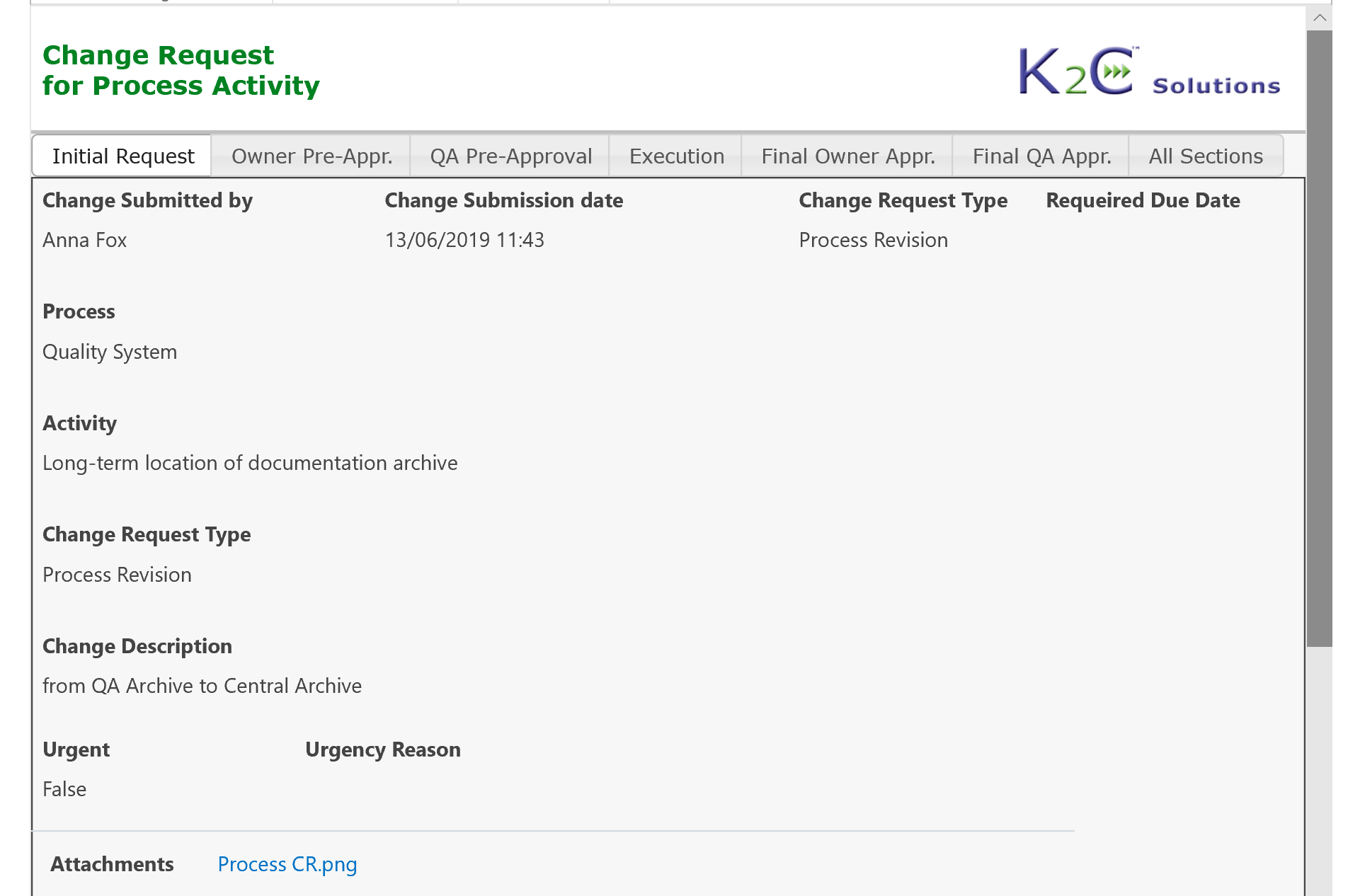Click the vertical scrollbar thumb

(x=1320, y=338)
